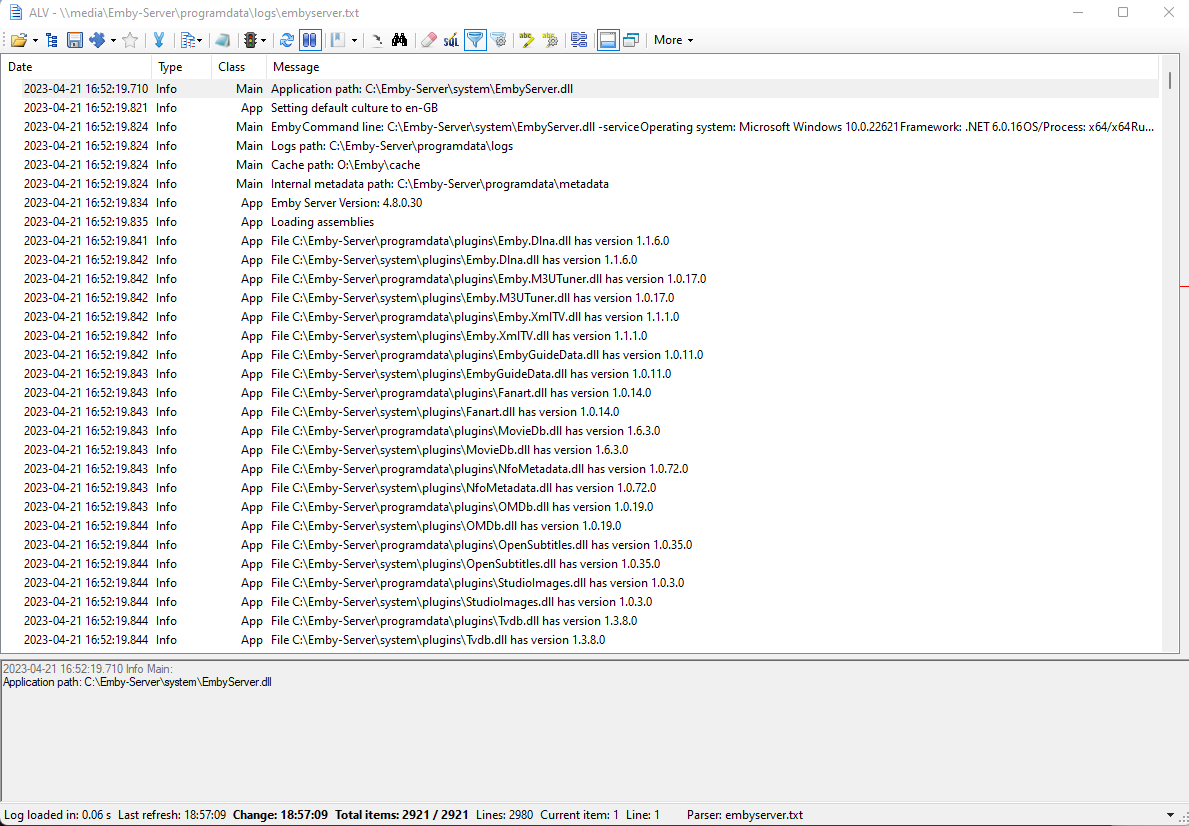Image resolution: width=1189 pixels, height=826 pixels.
Task: Open filter settings funnel-gear icon
Action: pyautogui.click(x=499, y=40)
